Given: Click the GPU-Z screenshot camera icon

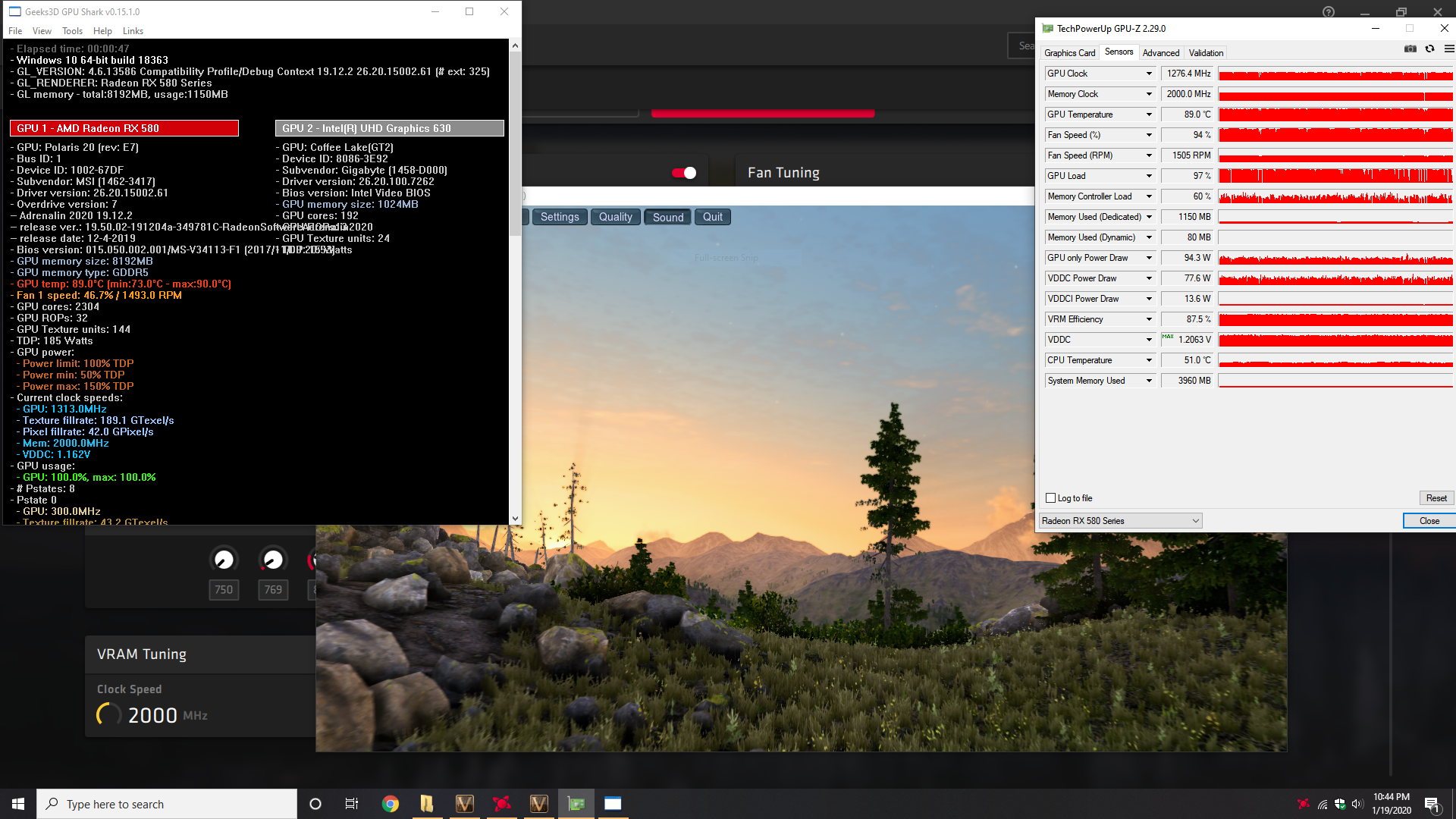Looking at the screenshot, I should pyautogui.click(x=1410, y=49).
